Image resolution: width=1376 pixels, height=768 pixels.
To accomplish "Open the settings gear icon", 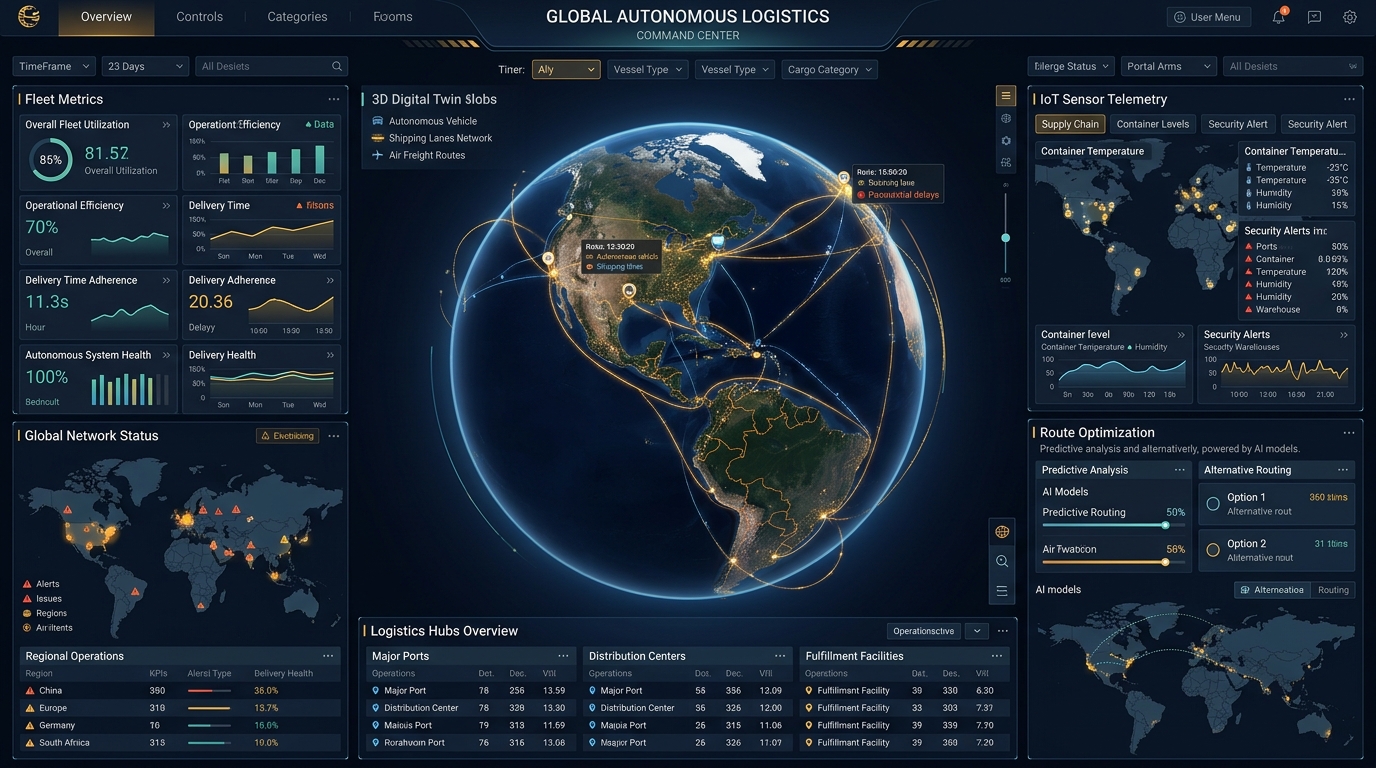I will point(1350,17).
